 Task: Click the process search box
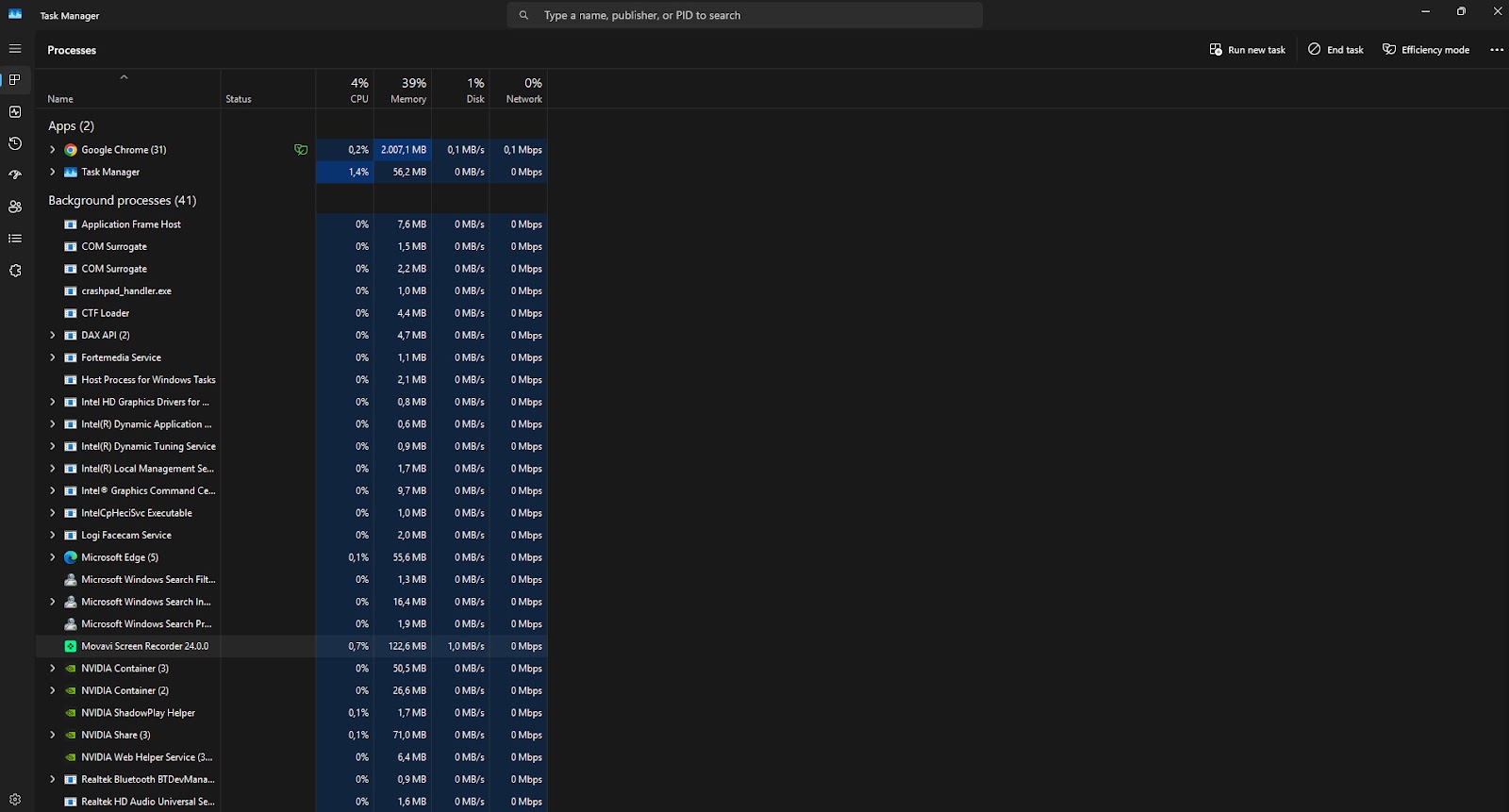point(745,15)
